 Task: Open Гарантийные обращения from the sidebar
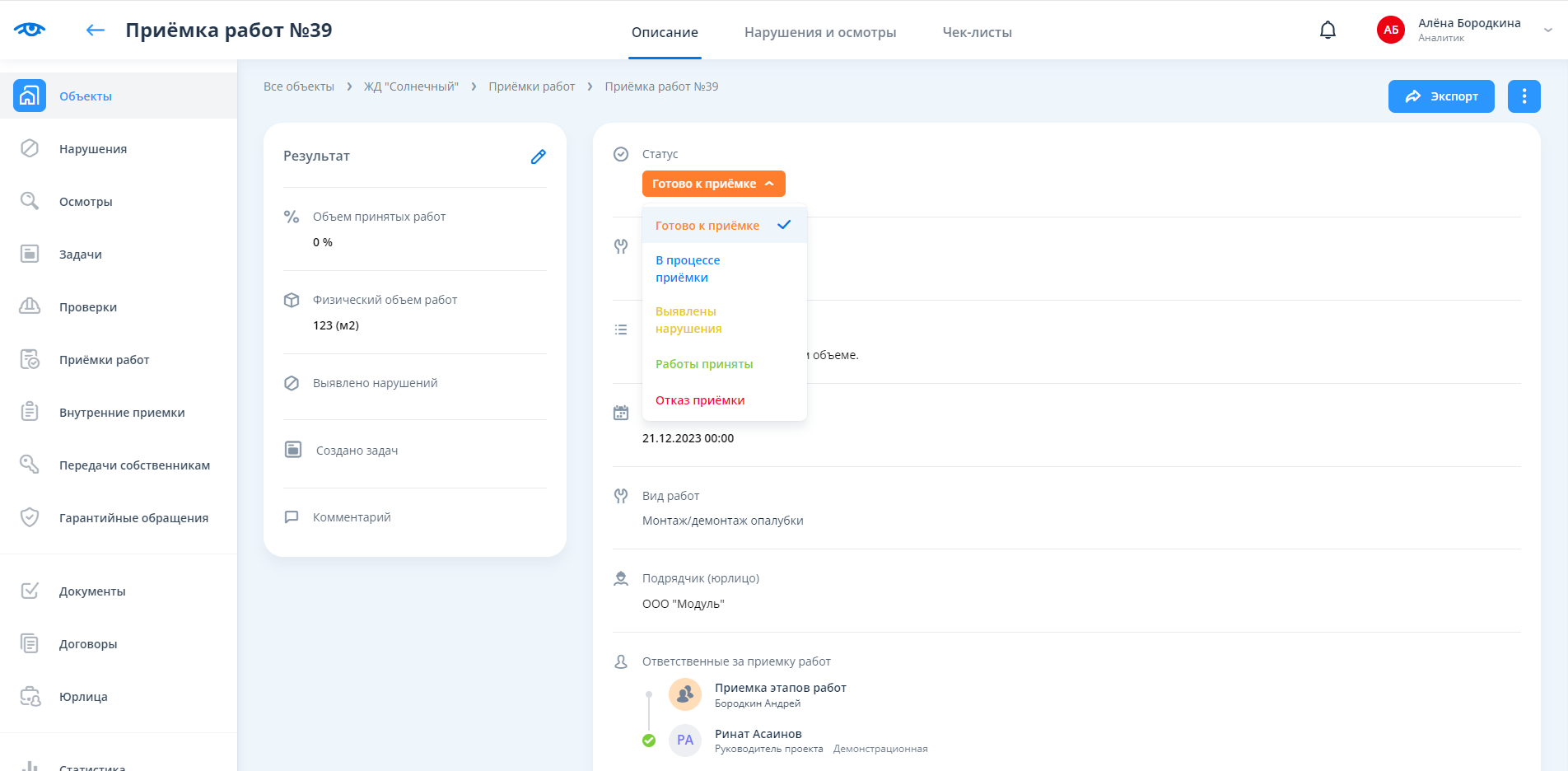[133, 518]
